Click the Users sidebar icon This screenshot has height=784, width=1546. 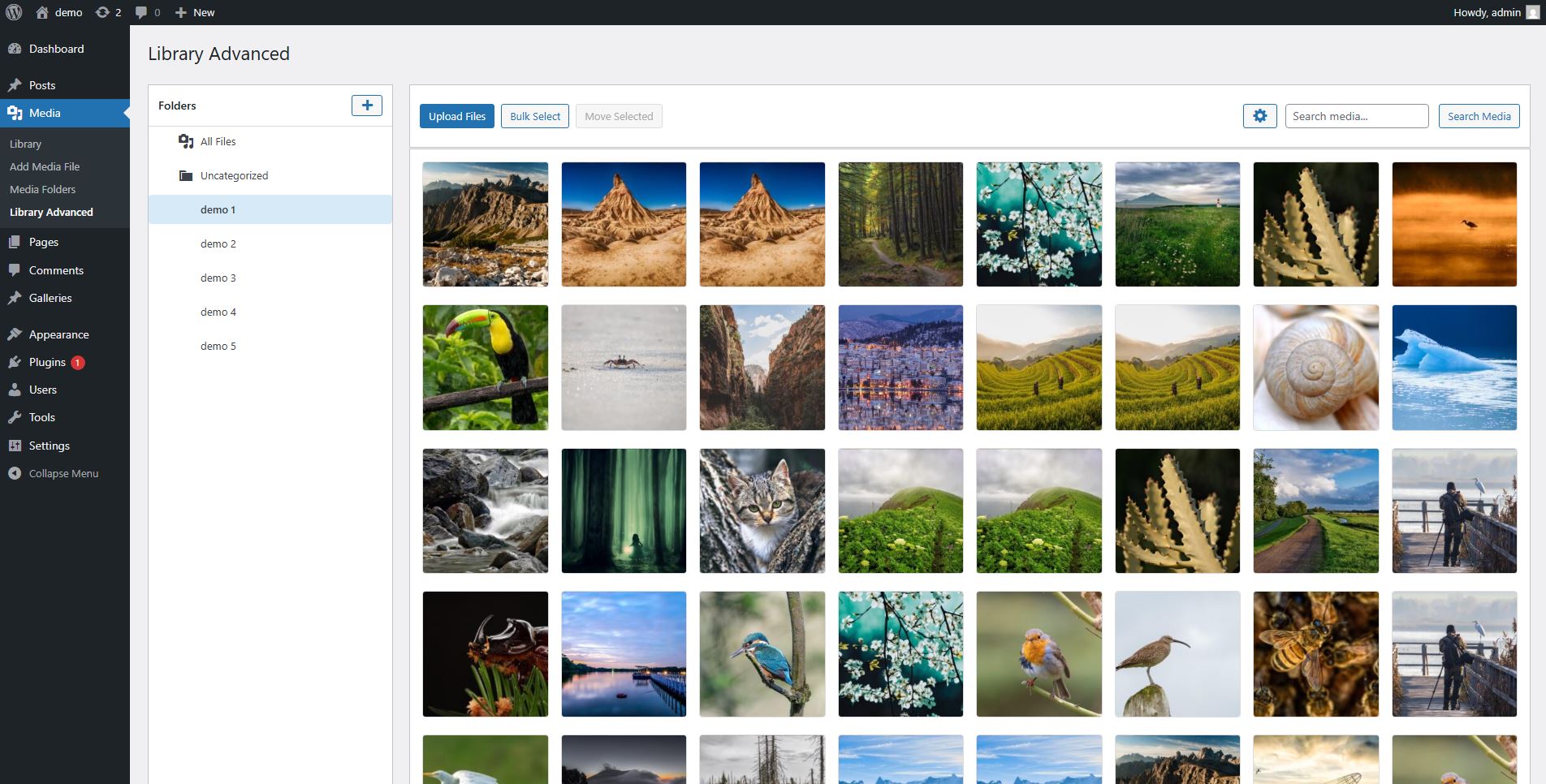(x=15, y=390)
